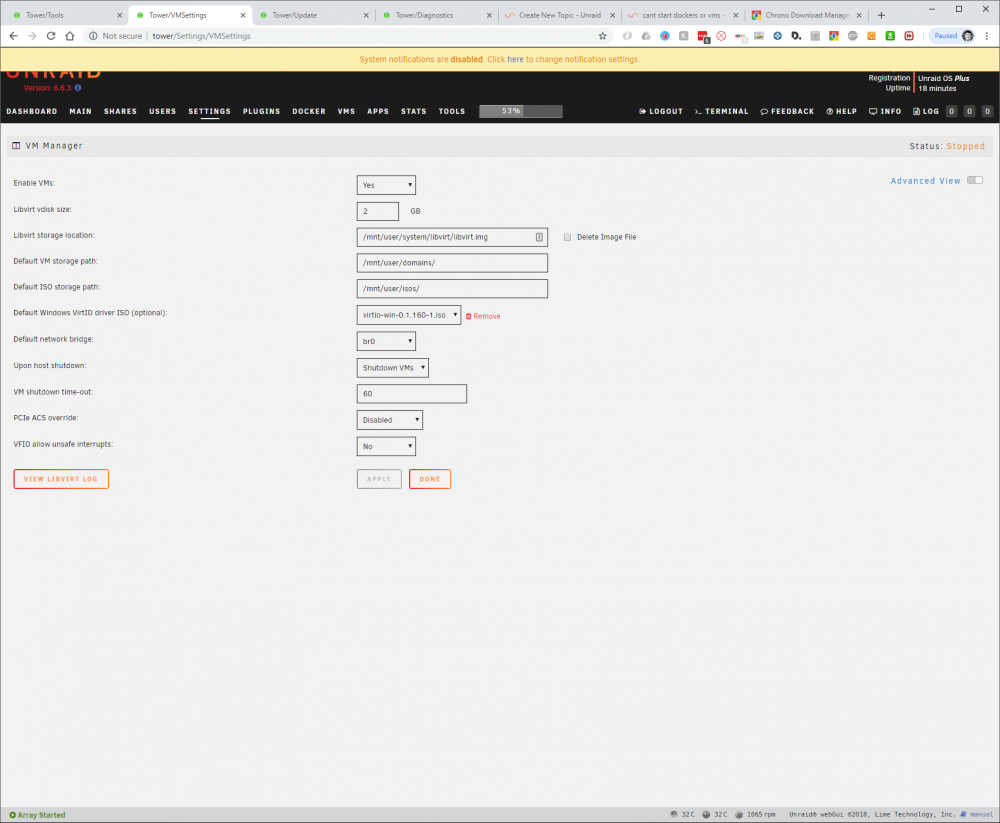Open the PLUGINS menu item
Image resolution: width=1000 pixels, height=823 pixels.
261,111
